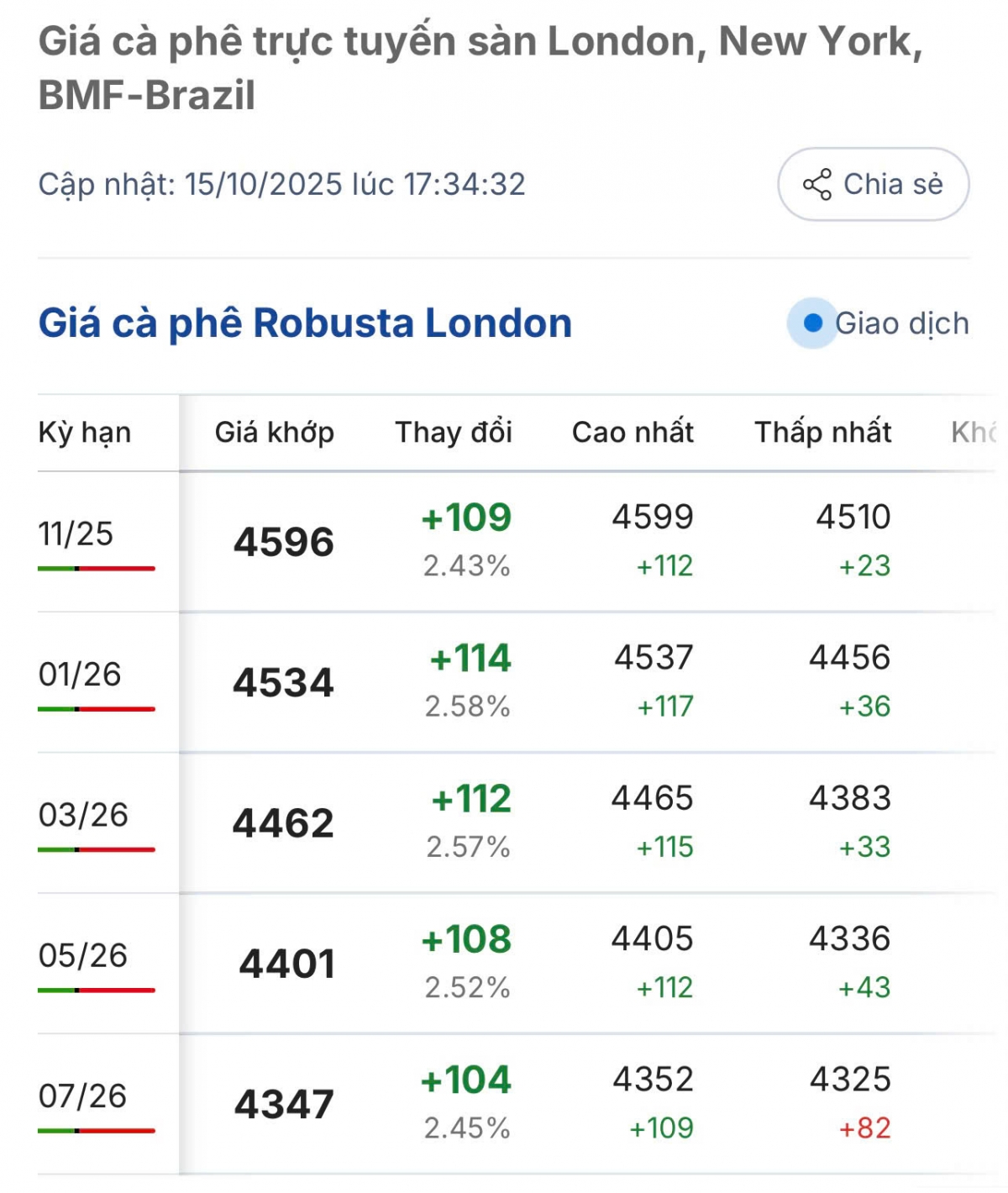Viewport: 1008px width, 1193px height.
Task: Open the 05/26 contract term
Action: pyautogui.click(x=83, y=955)
